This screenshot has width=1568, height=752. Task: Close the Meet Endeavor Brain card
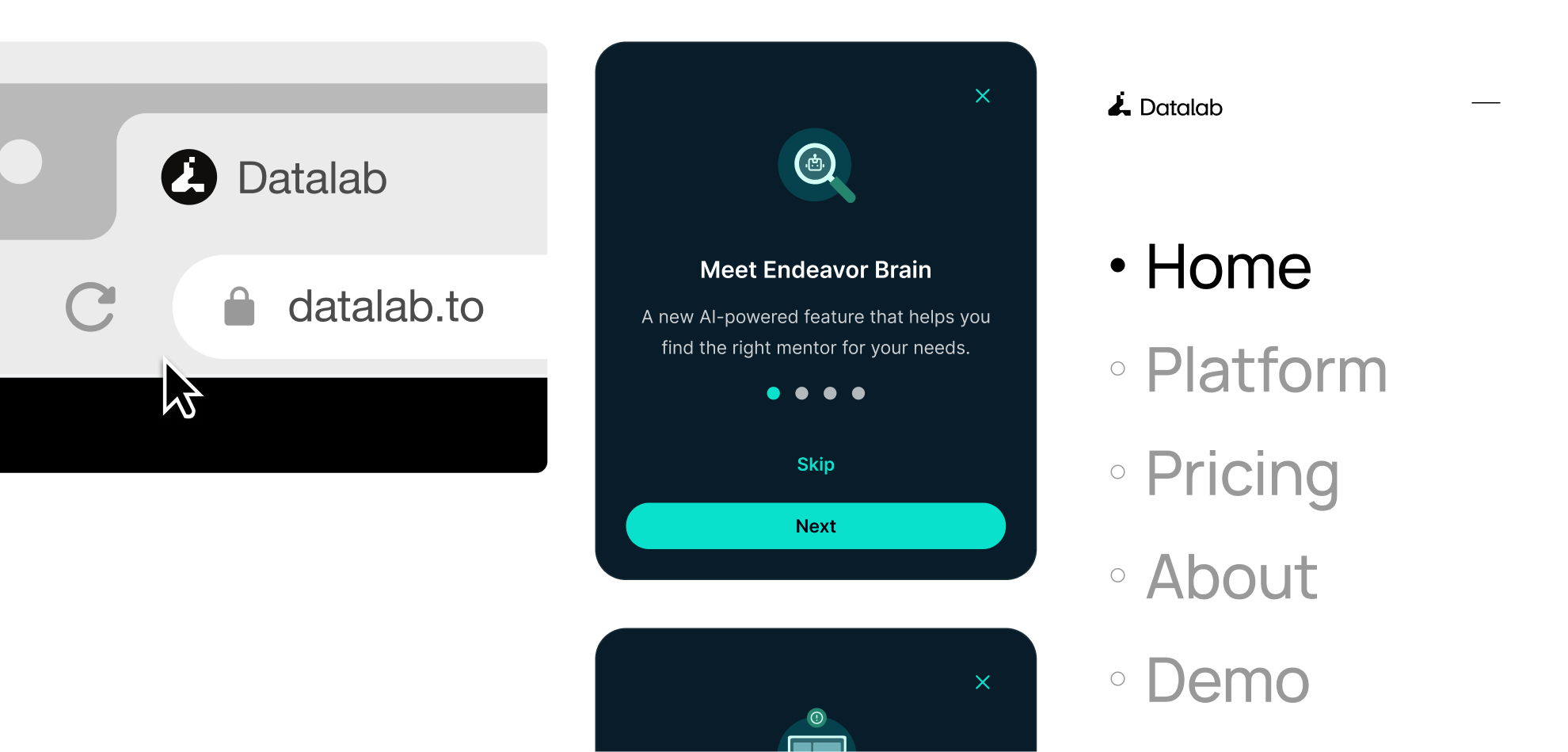(x=983, y=96)
